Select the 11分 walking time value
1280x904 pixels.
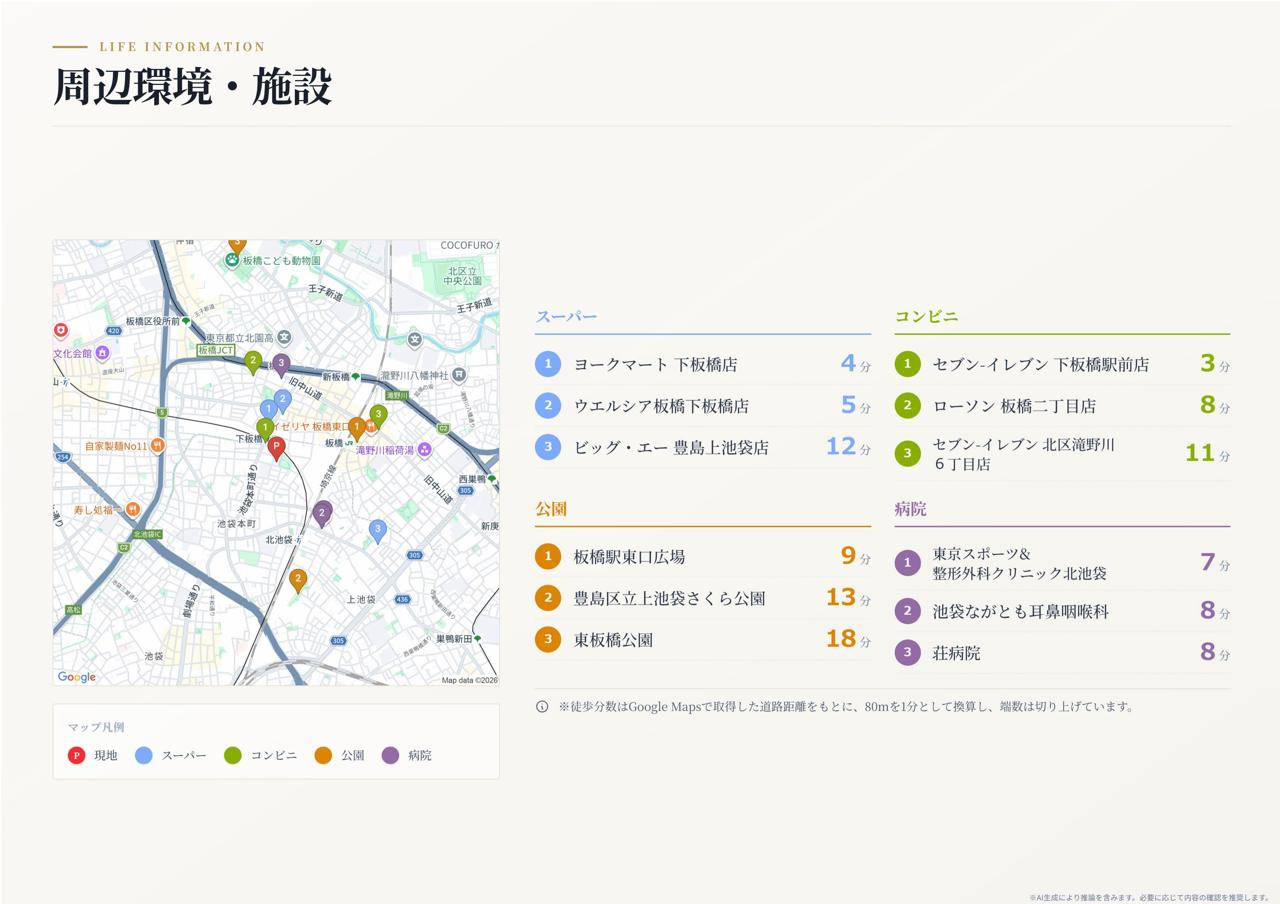pyautogui.click(x=1208, y=454)
